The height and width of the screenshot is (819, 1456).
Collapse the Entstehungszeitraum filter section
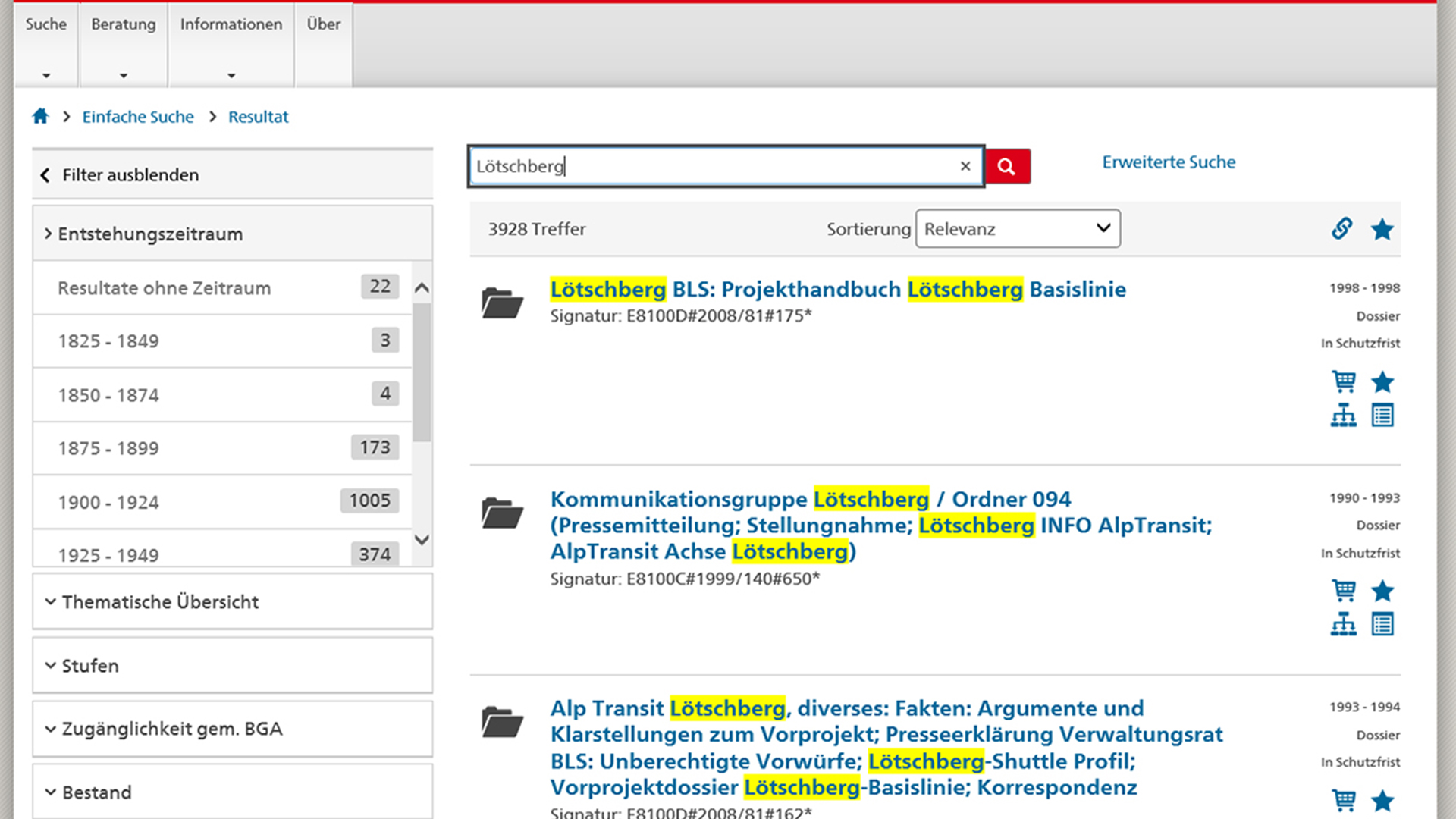(x=150, y=234)
